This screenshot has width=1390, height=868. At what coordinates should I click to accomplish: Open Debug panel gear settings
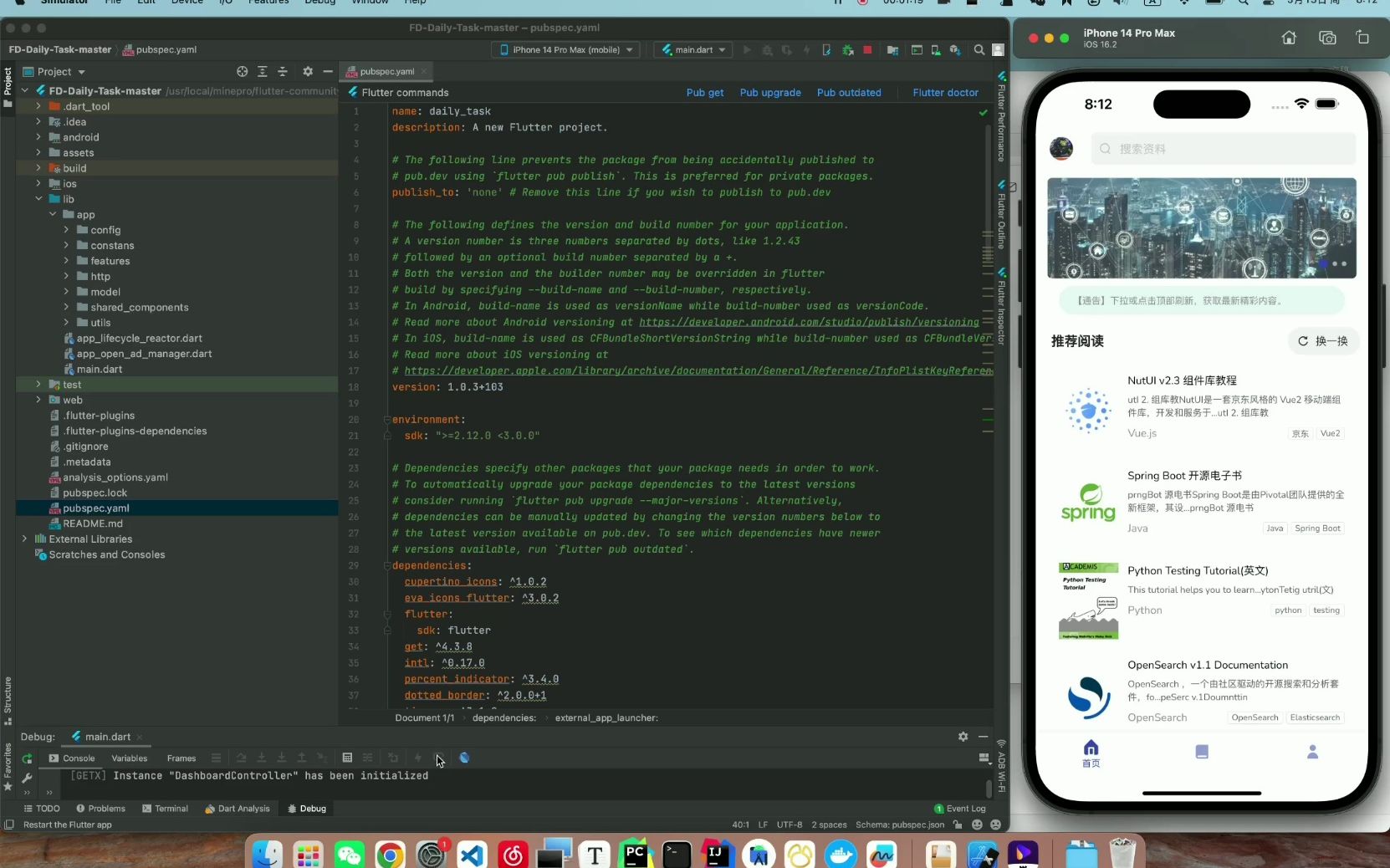pos(963,737)
